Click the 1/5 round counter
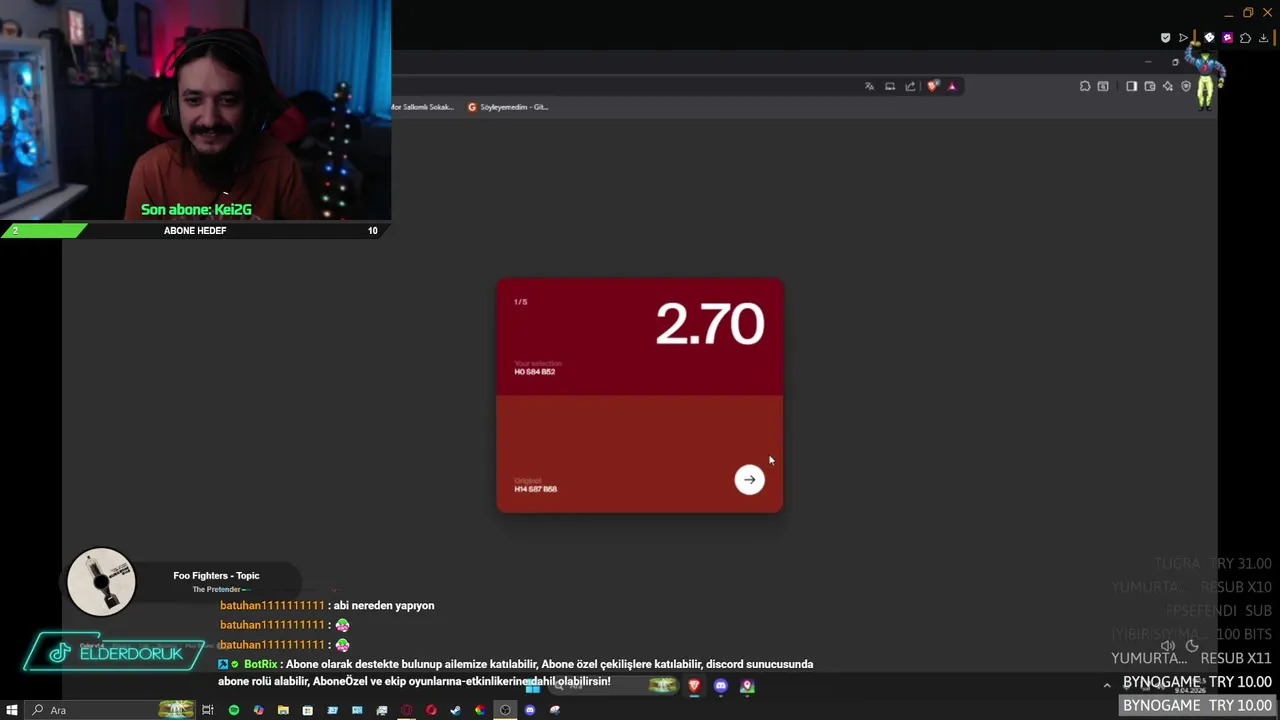 point(520,302)
